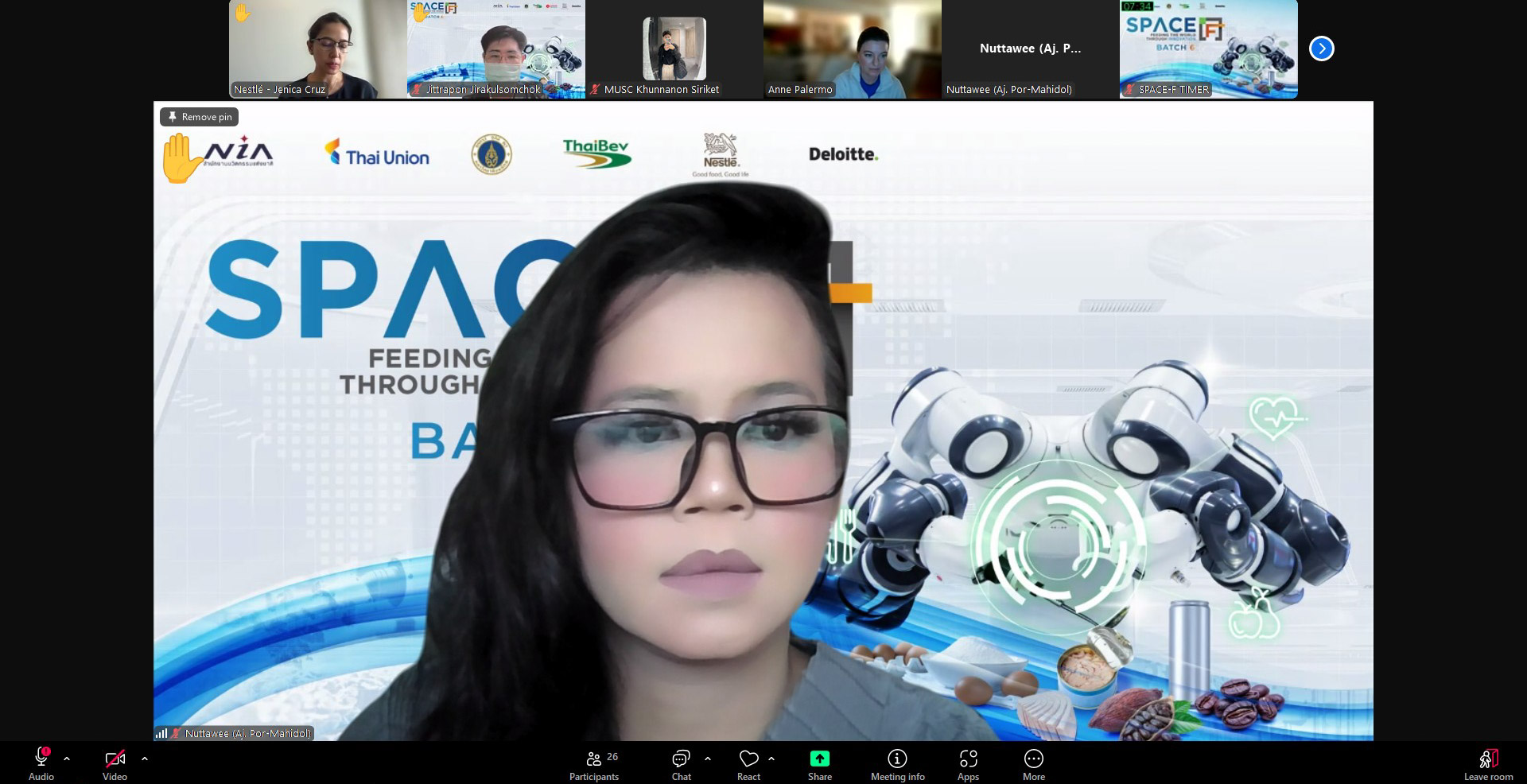1527x784 pixels.
Task: Expand the Chat options arrow
Action: 708,759
